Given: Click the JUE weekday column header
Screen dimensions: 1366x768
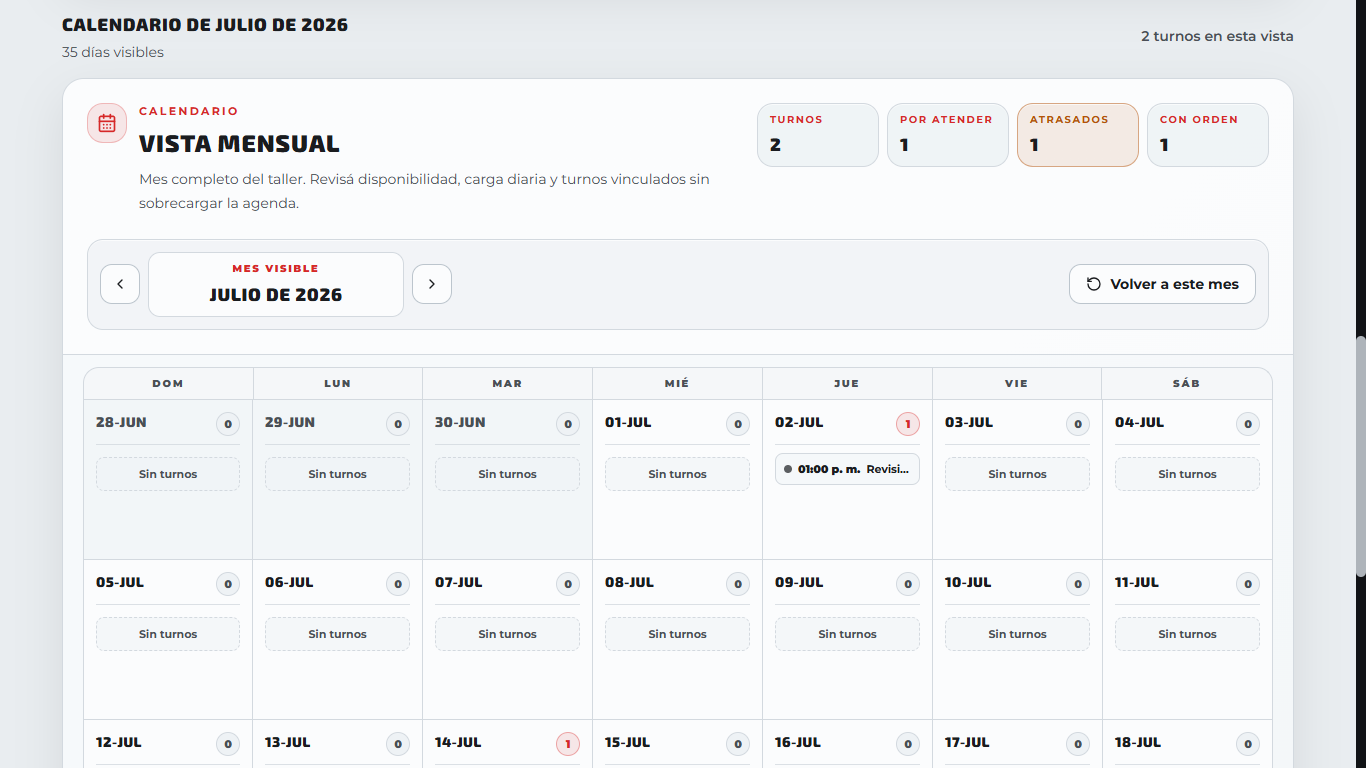Looking at the screenshot, I should (x=847, y=384).
